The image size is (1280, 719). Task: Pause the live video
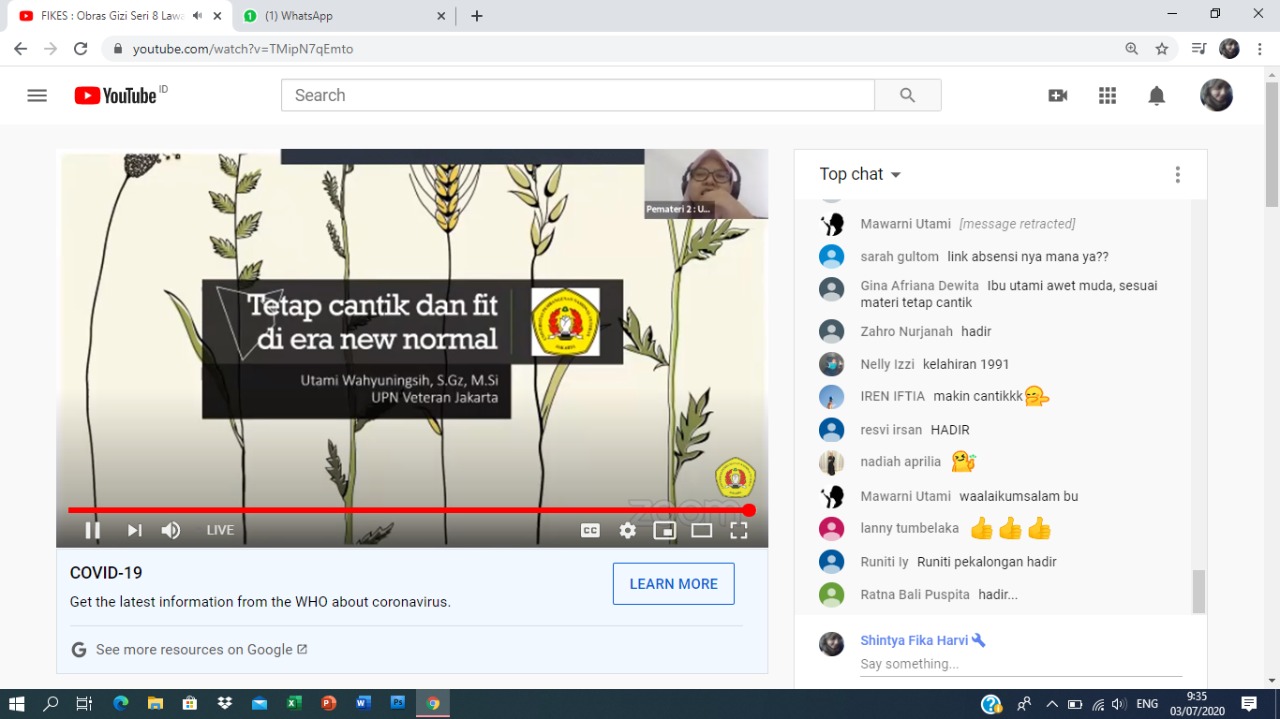pos(92,531)
